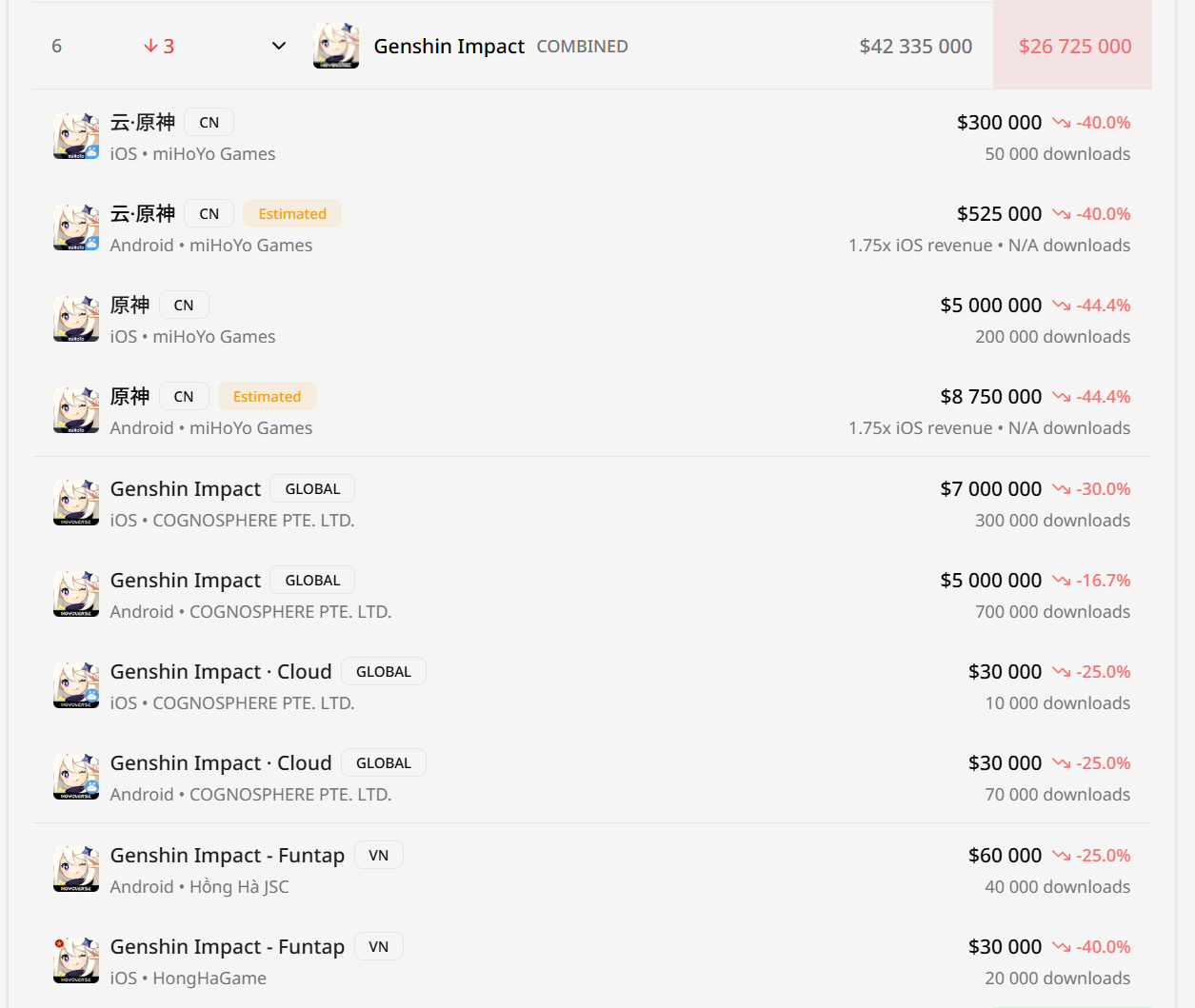Open Genshin Impact iOS COGNOSPHERE title
The image size is (1195, 1008).
pyautogui.click(x=186, y=488)
